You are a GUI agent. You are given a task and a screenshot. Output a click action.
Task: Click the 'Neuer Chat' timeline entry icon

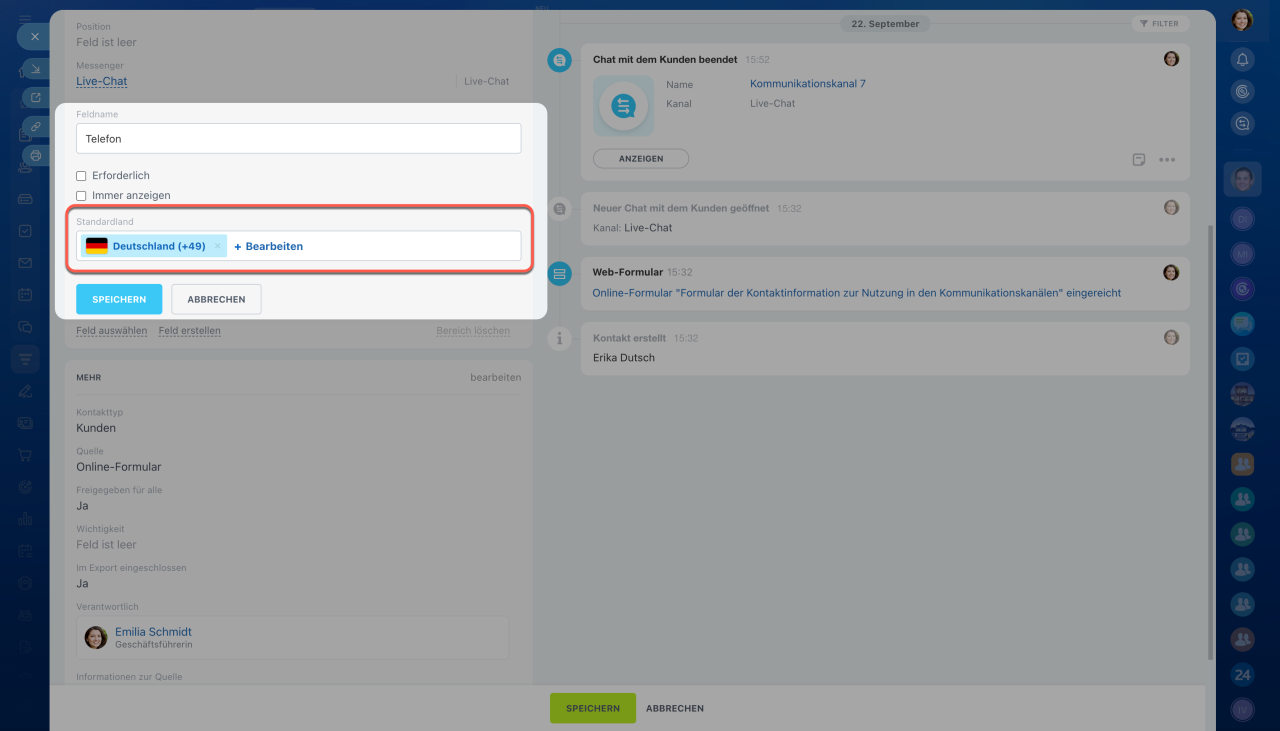pos(559,208)
